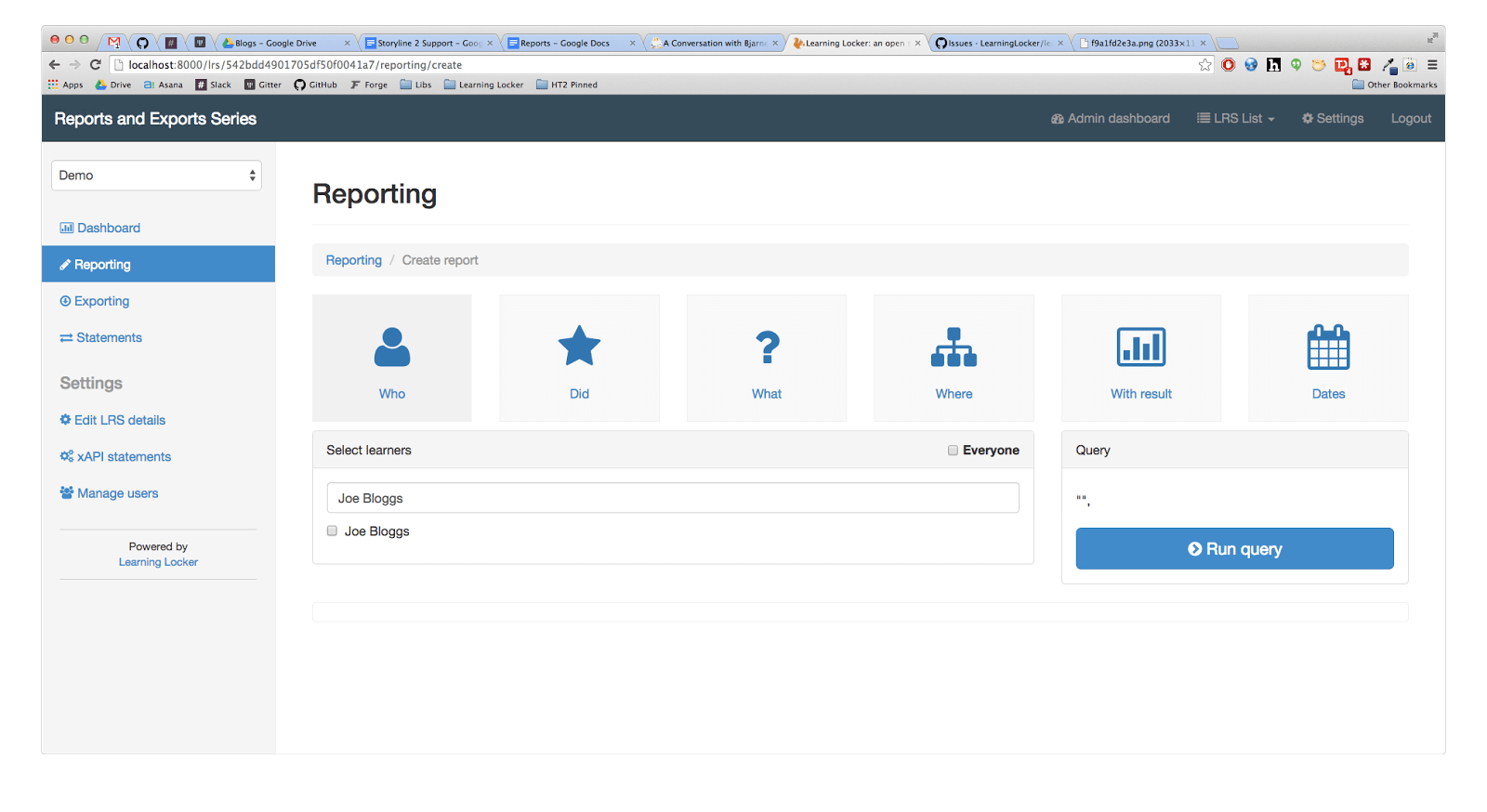This screenshot has width=1487, height=812.
Task: Focus the learner search field with Joe Bloggs
Action: pyautogui.click(x=673, y=498)
